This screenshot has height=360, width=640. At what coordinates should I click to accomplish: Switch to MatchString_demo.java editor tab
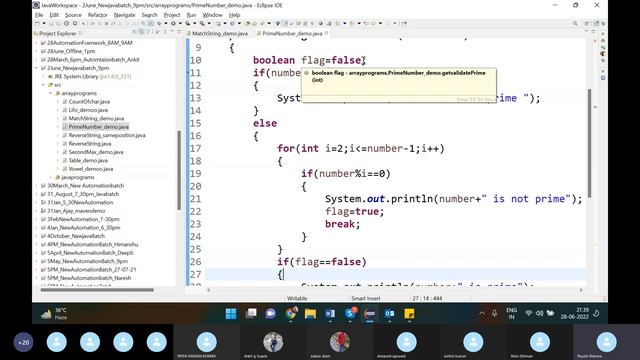[217, 33]
